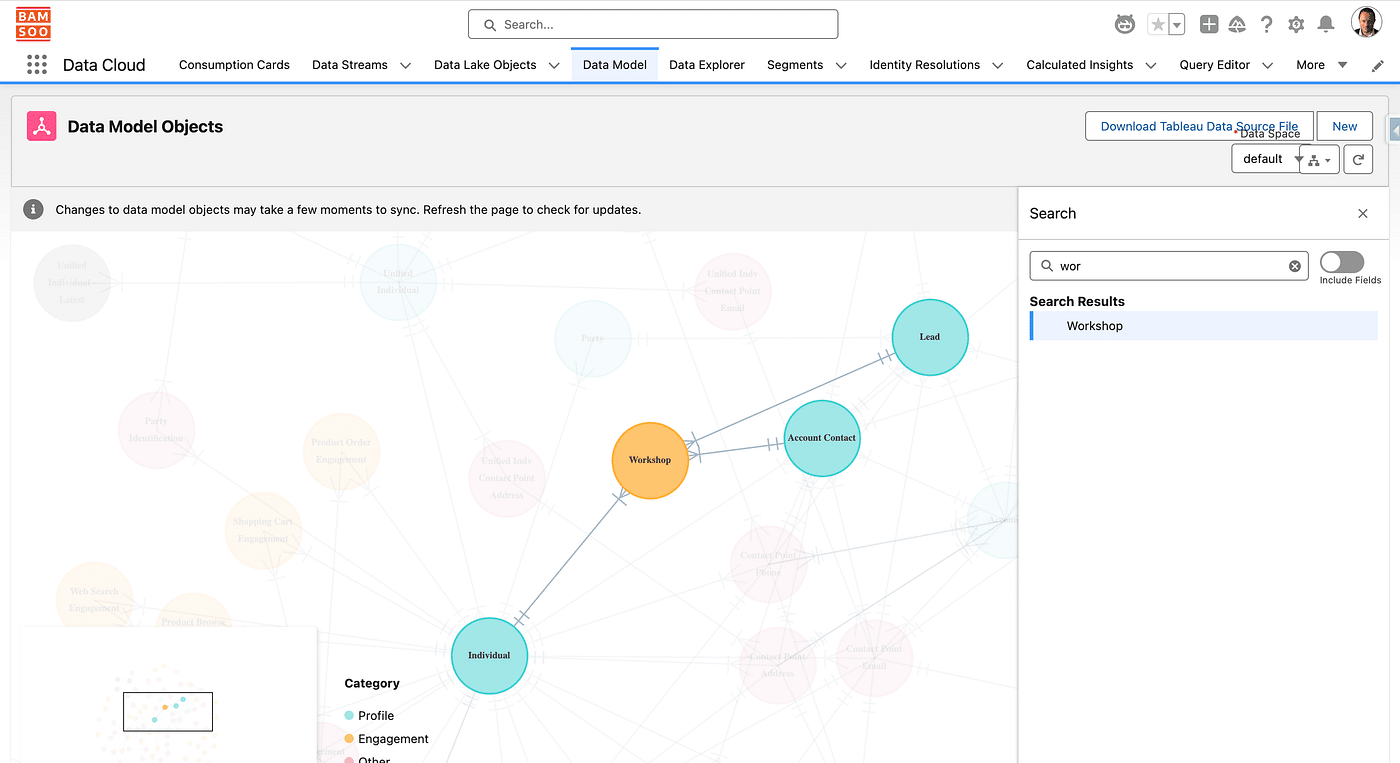Image resolution: width=1400 pixels, height=763 pixels.
Task: Select the orange Workshop node in graph
Action: pos(650,460)
